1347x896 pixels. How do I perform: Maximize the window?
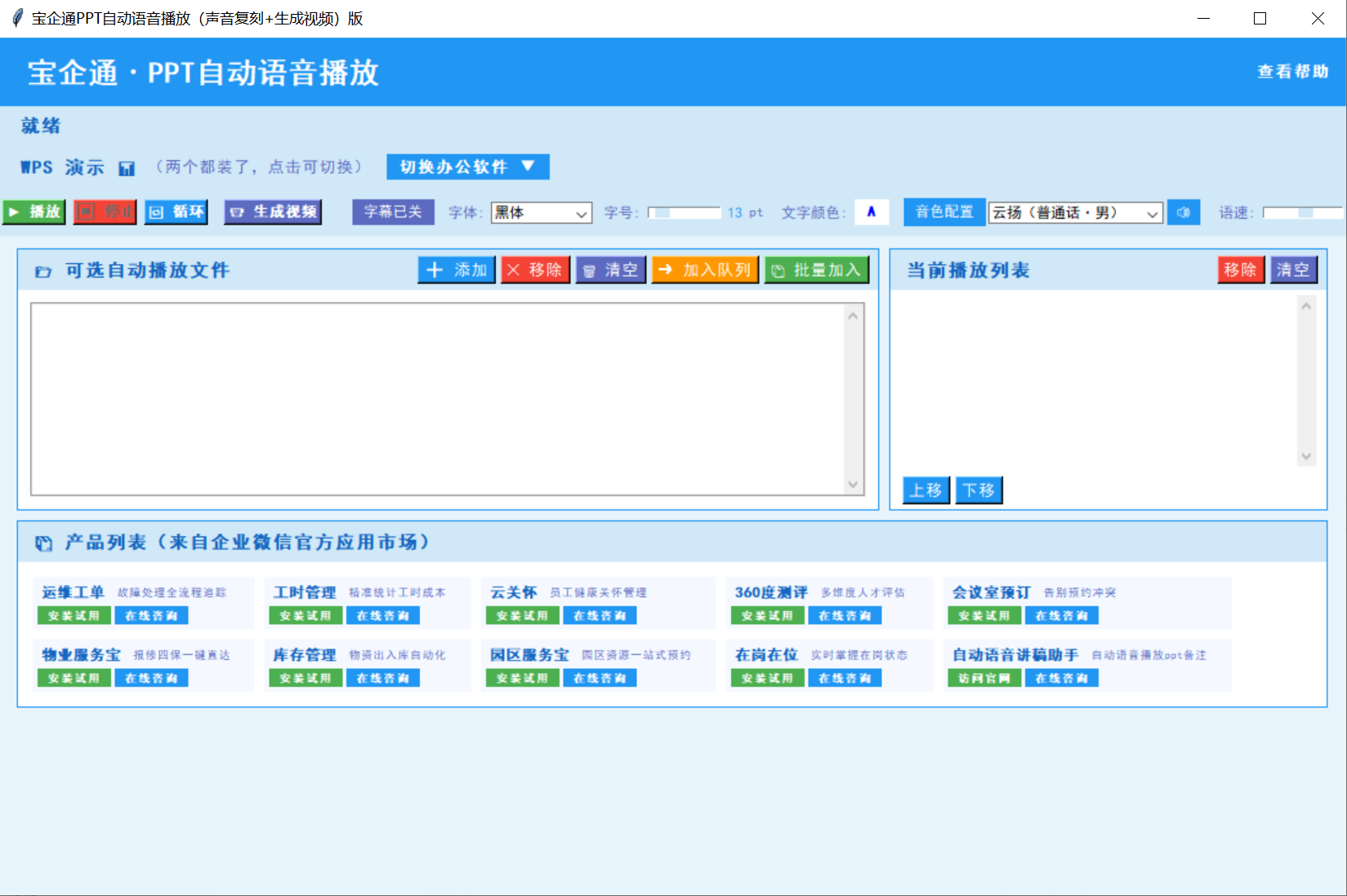[1260, 18]
